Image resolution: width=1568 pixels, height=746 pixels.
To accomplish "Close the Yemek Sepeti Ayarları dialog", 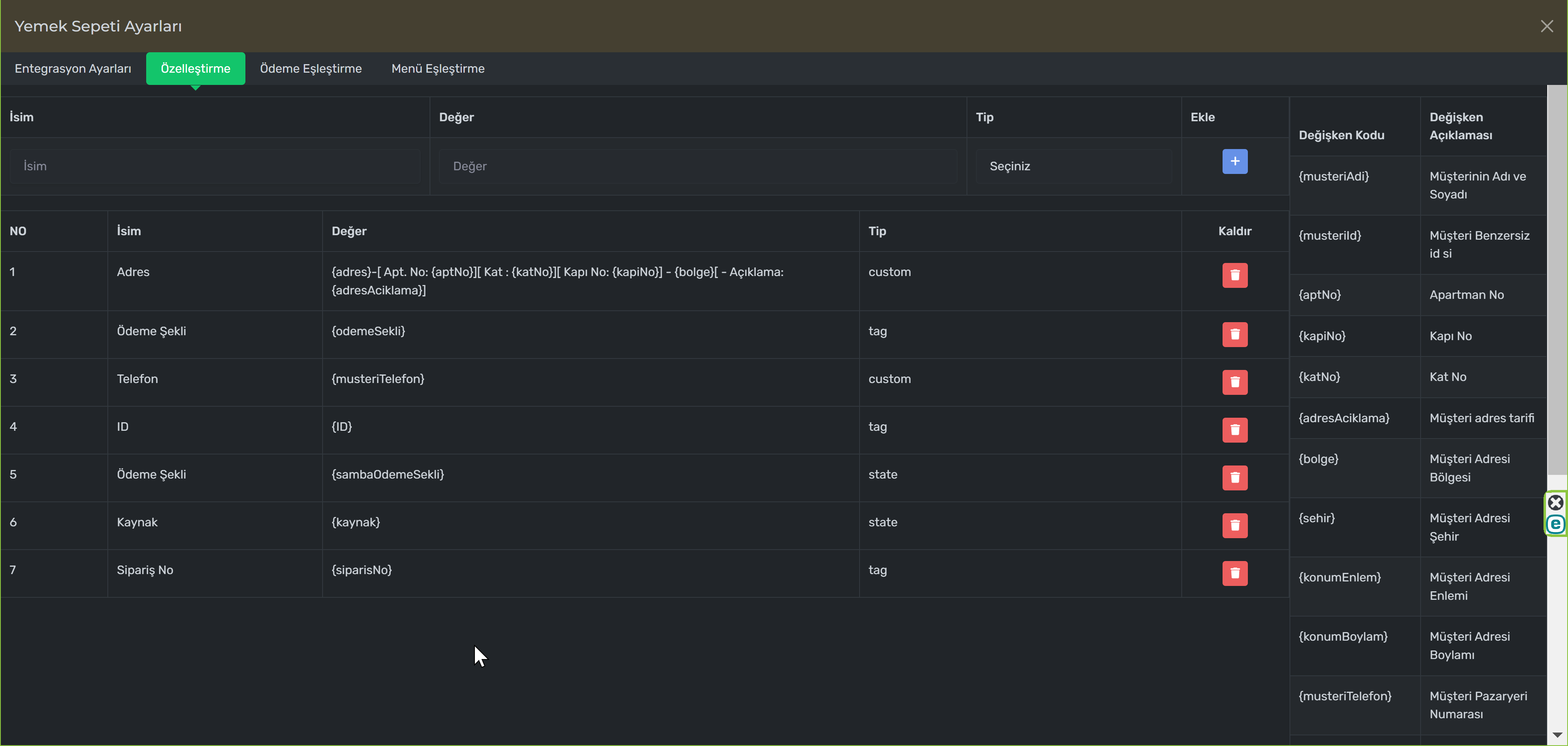I will (x=1547, y=26).
